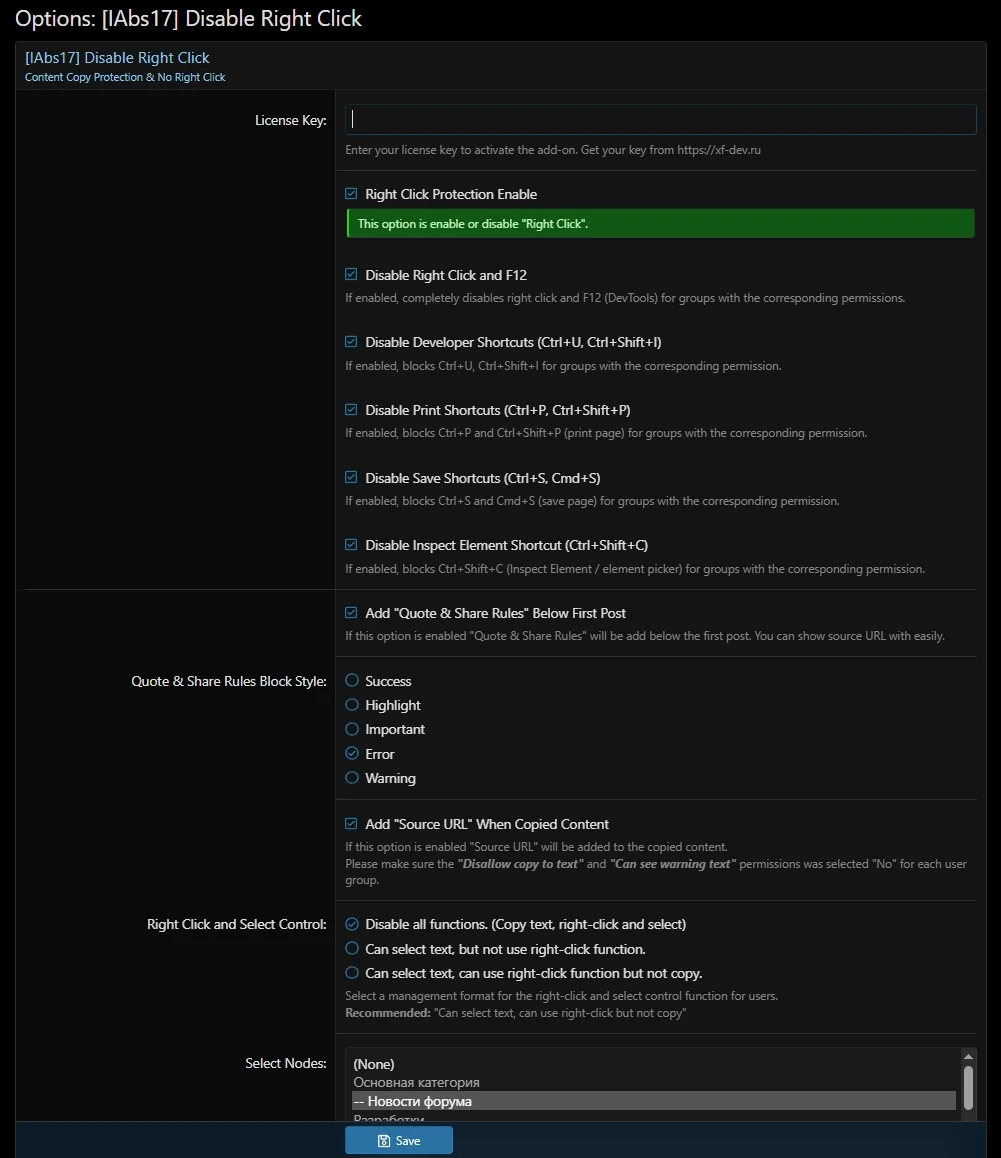Toggle Disable Save Shortcuts checkbox
The height and width of the screenshot is (1158, 1001).
pyautogui.click(x=352, y=477)
